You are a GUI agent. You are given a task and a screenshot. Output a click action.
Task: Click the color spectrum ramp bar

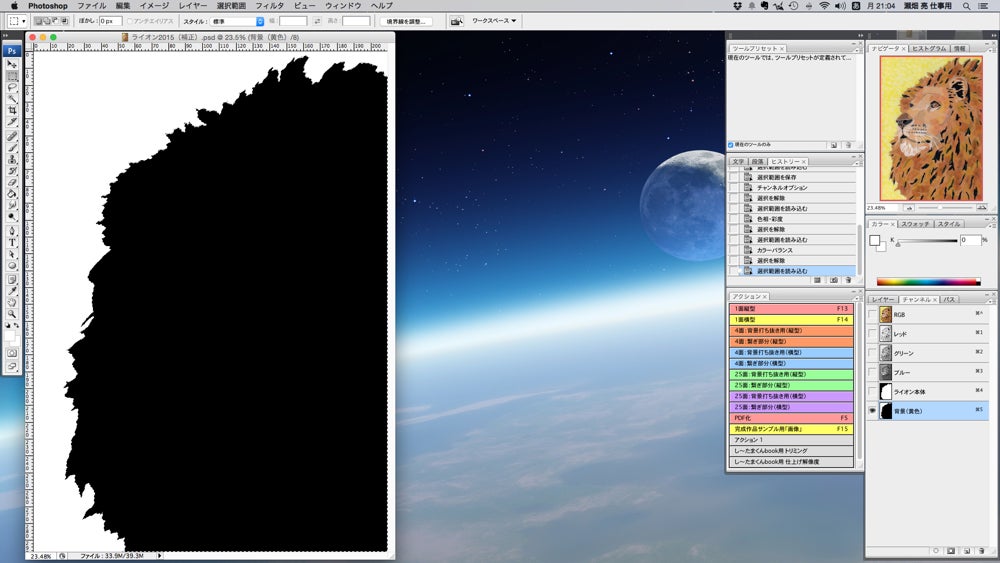pyautogui.click(x=928, y=282)
